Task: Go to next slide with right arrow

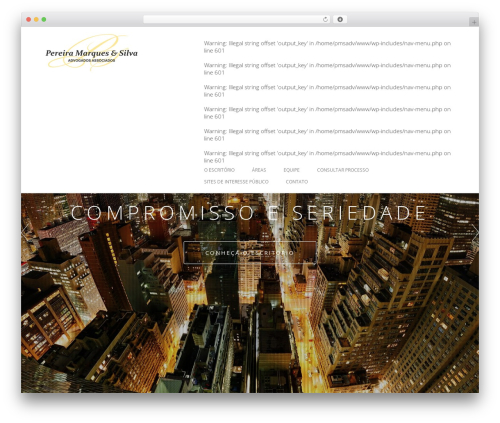Action: click(x=475, y=233)
